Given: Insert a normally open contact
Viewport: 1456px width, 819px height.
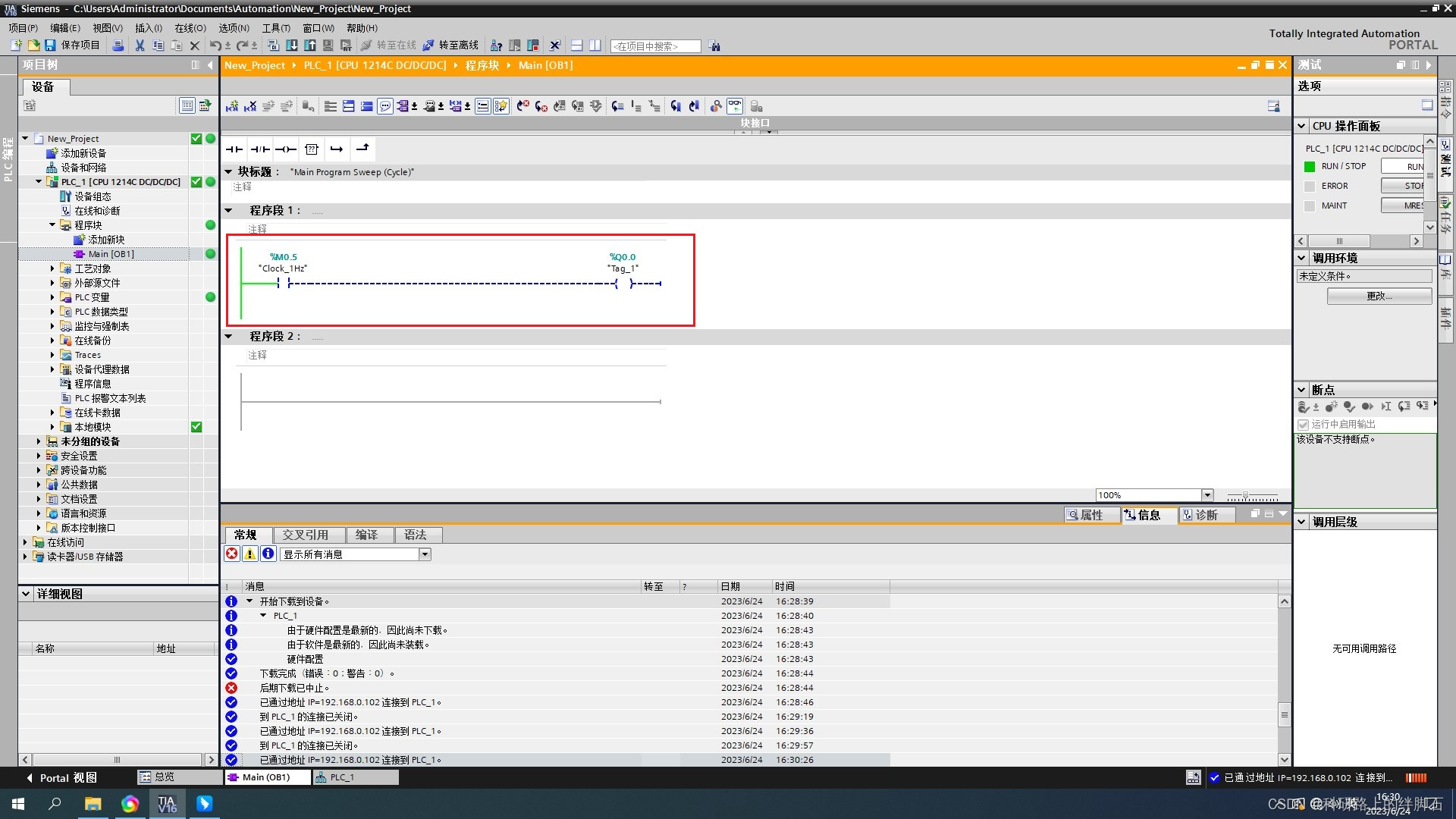Looking at the screenshot, I should pos(234,149).
